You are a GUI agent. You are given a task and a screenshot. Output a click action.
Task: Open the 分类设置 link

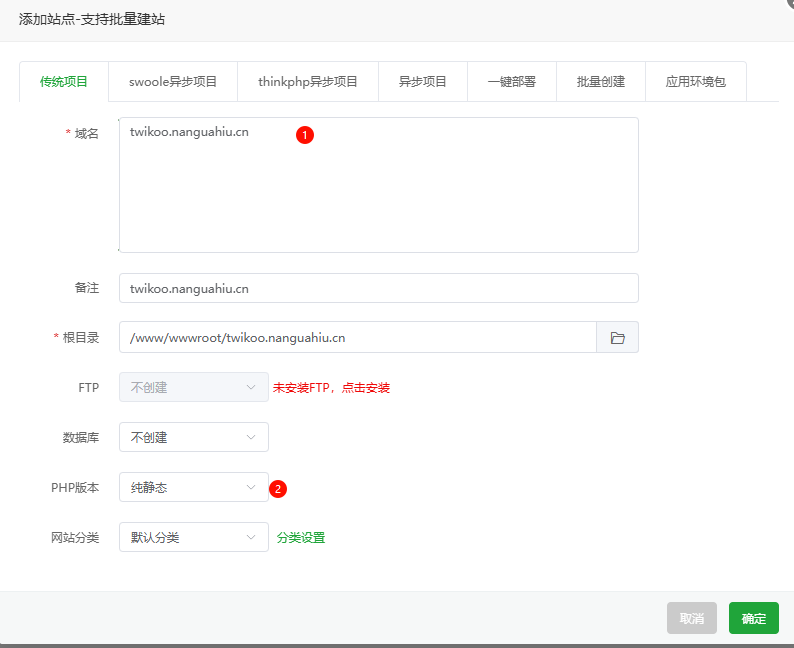tap(301, 538)
